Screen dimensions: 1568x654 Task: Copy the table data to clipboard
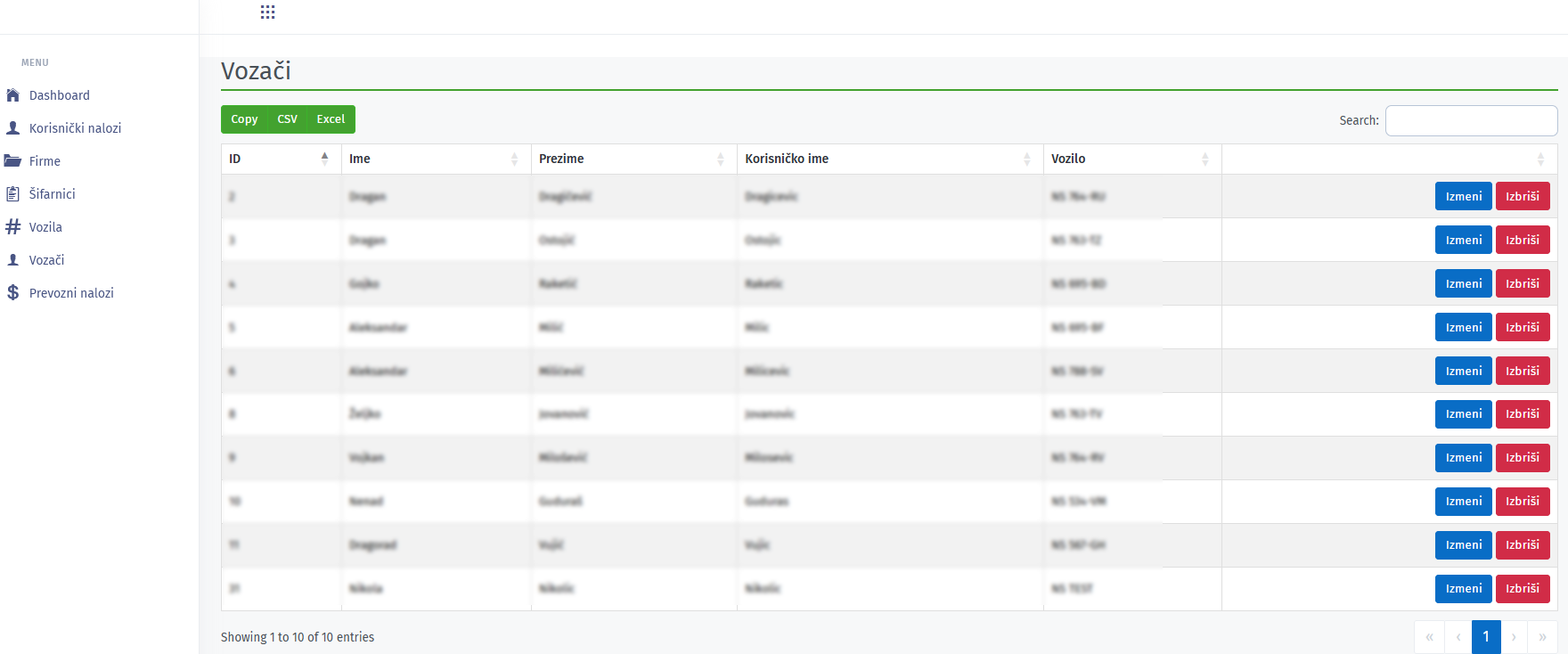(x=244, y=119)
